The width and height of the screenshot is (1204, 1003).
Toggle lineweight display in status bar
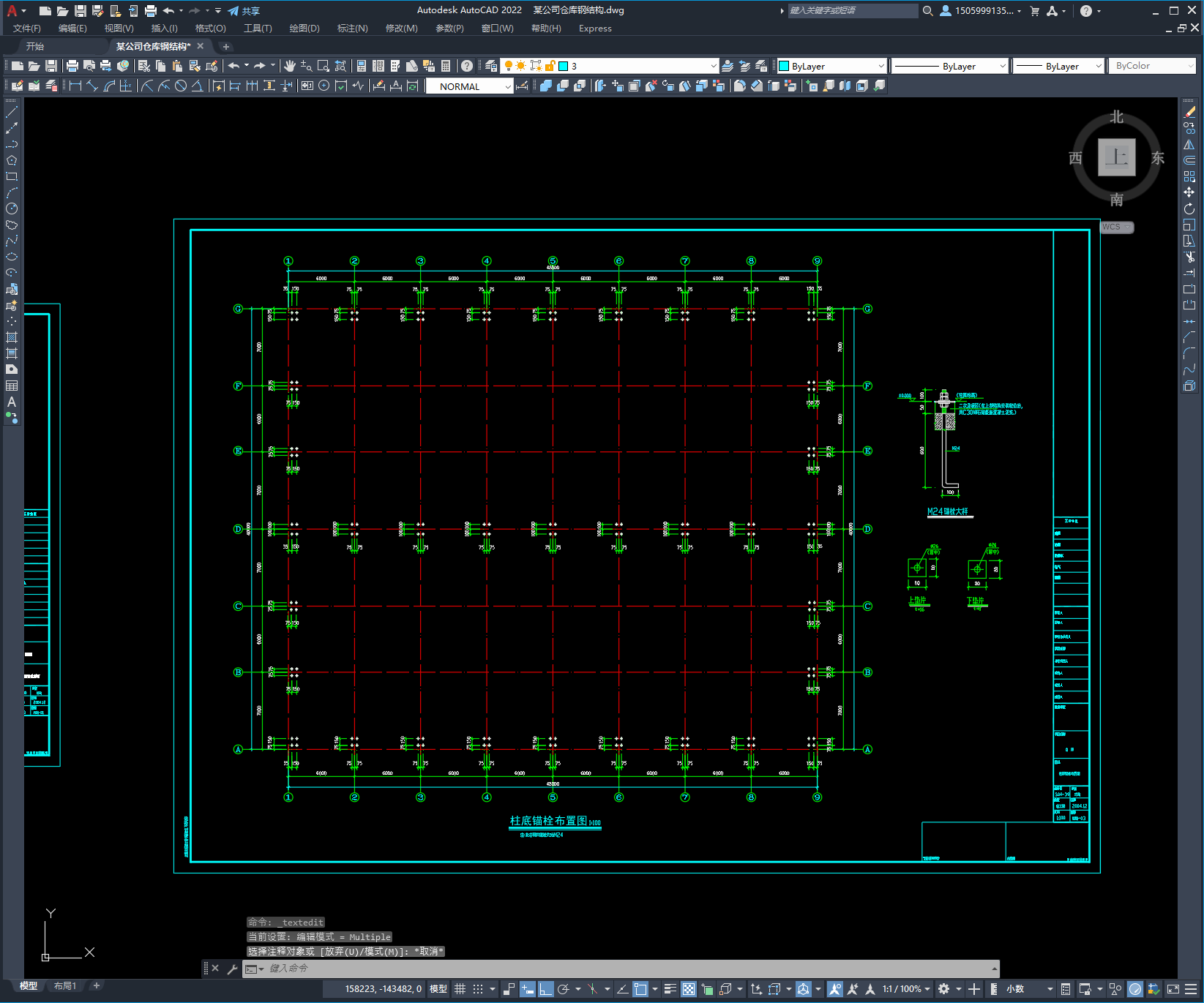pos(670,989)
